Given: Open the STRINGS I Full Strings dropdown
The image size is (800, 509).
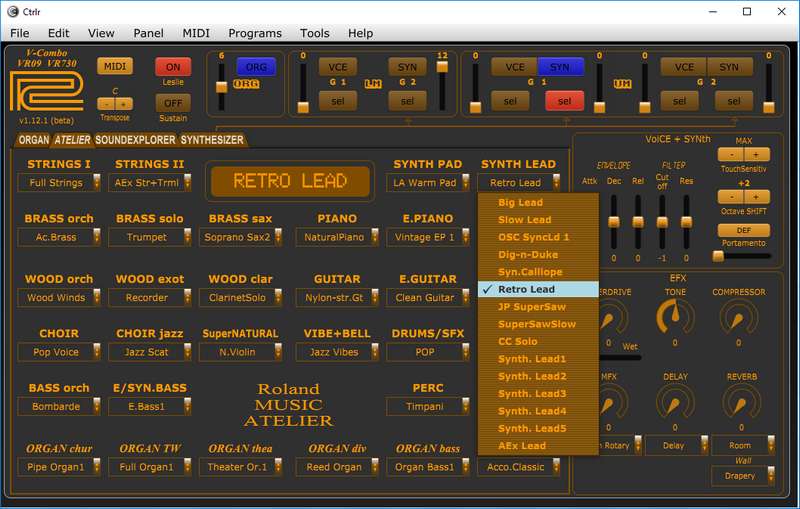Looking at the screenshot, I should point(59,182).
